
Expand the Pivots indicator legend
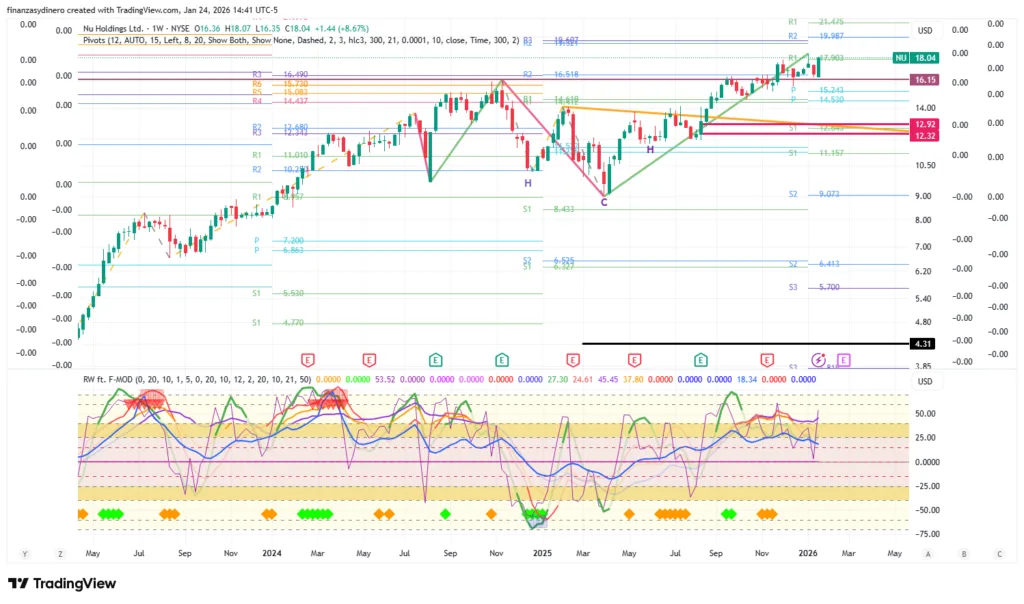point(300,41)
